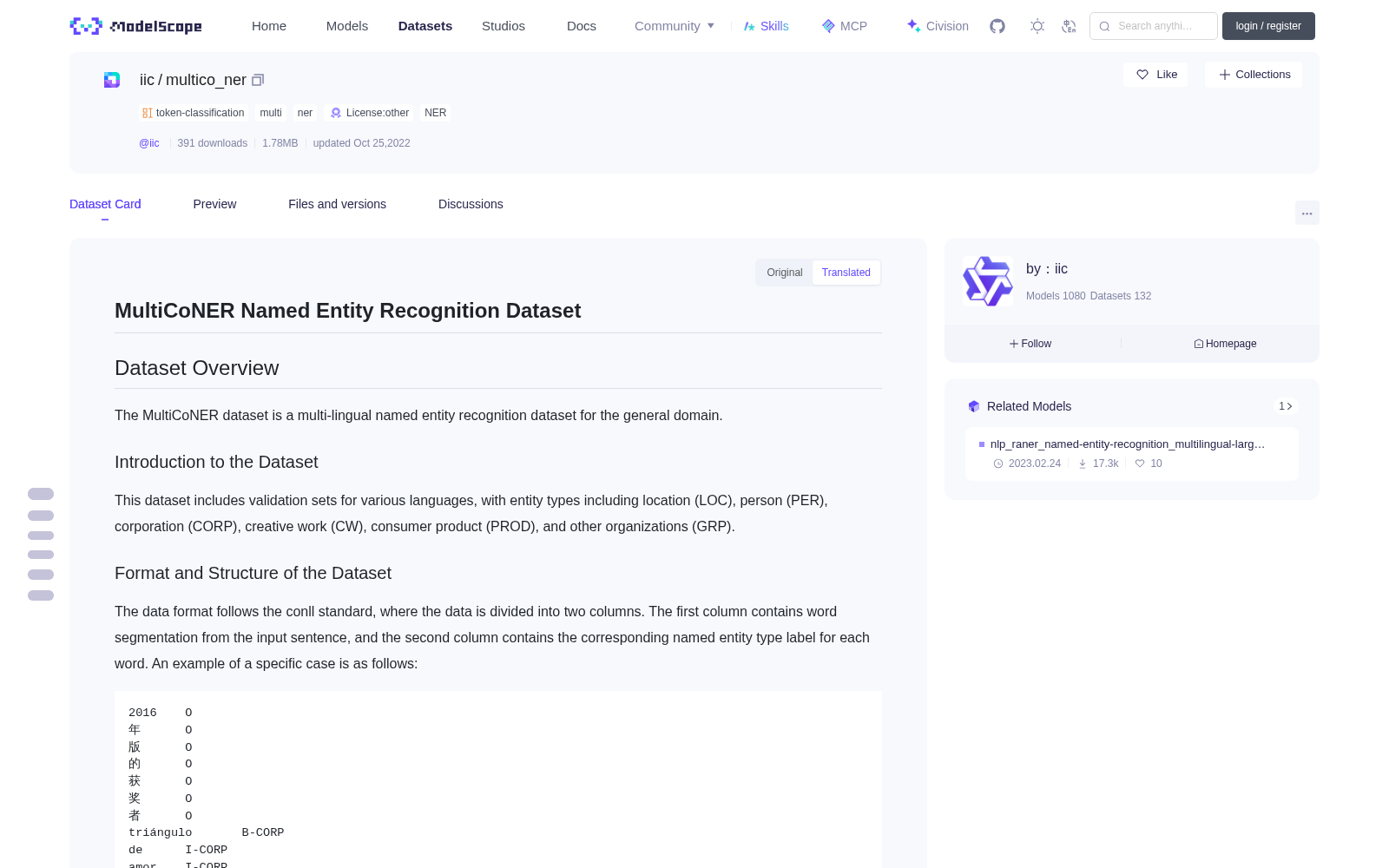
Task: Click the lowercase ner tag
Action: coord(305,113)
